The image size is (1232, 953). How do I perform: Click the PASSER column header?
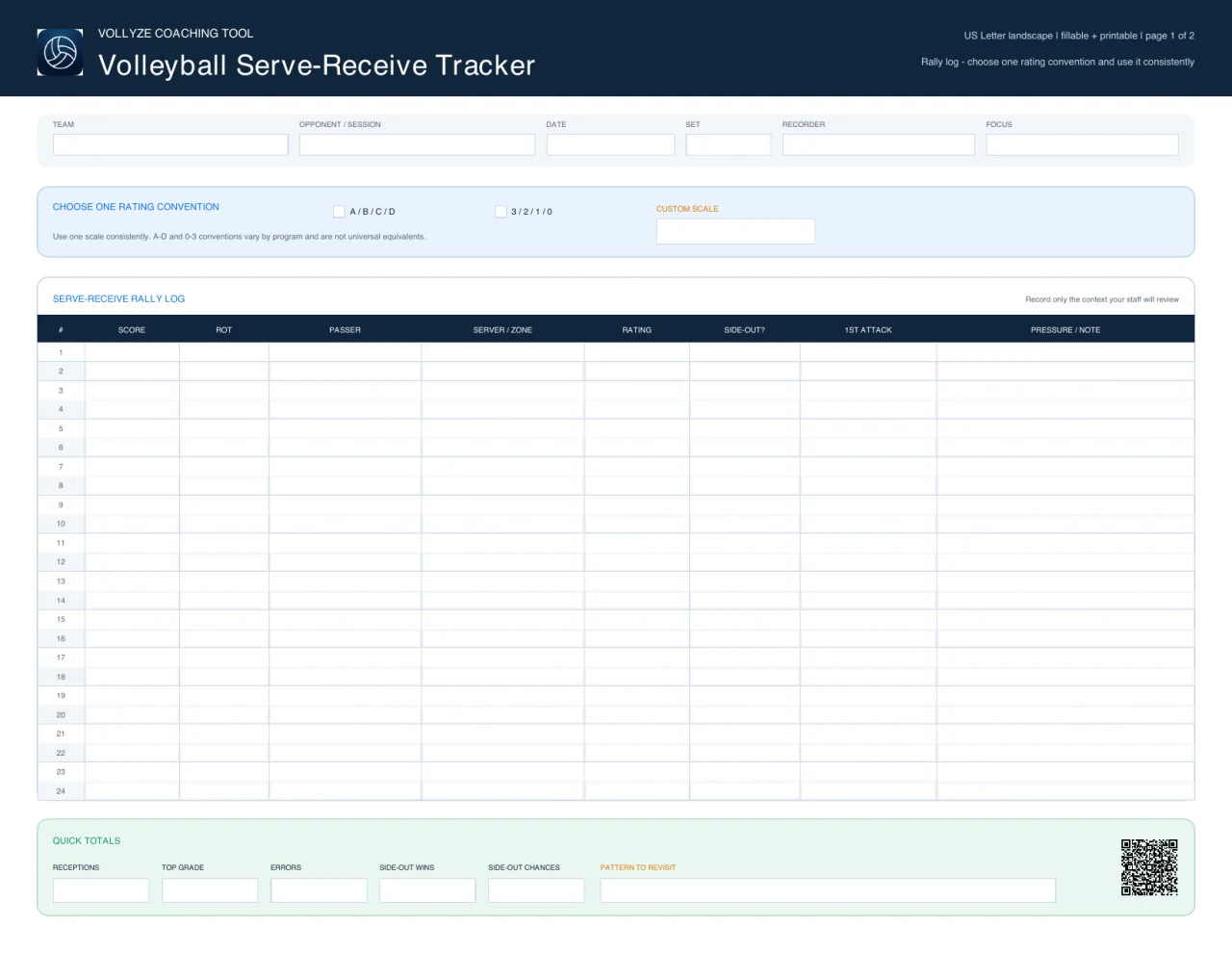click(345, 330)
